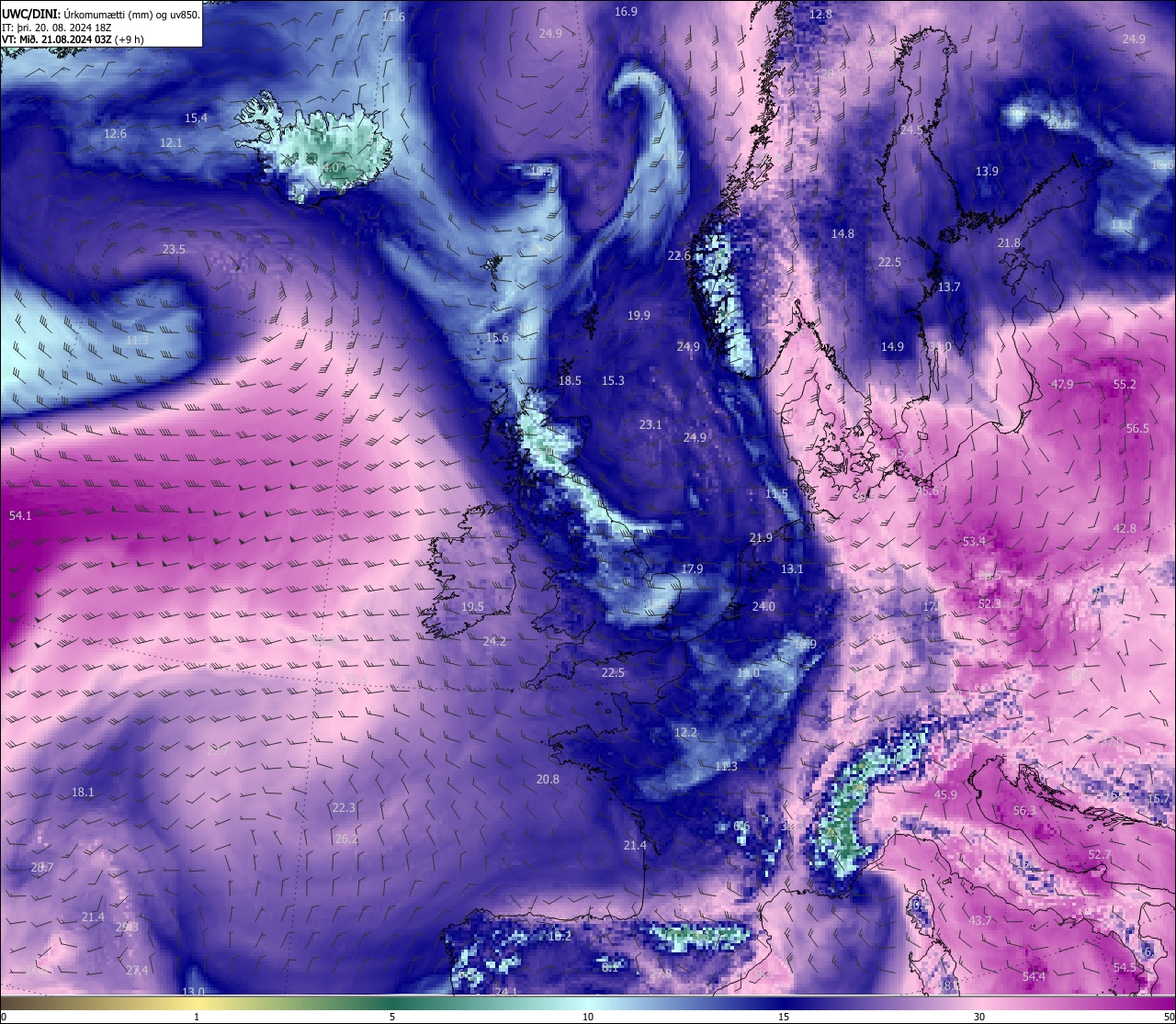Click the map value '15.6' near the Faroes
Image resolution: width=1176 pixels, height=1024 pixels.
click(x=497, y=338)
